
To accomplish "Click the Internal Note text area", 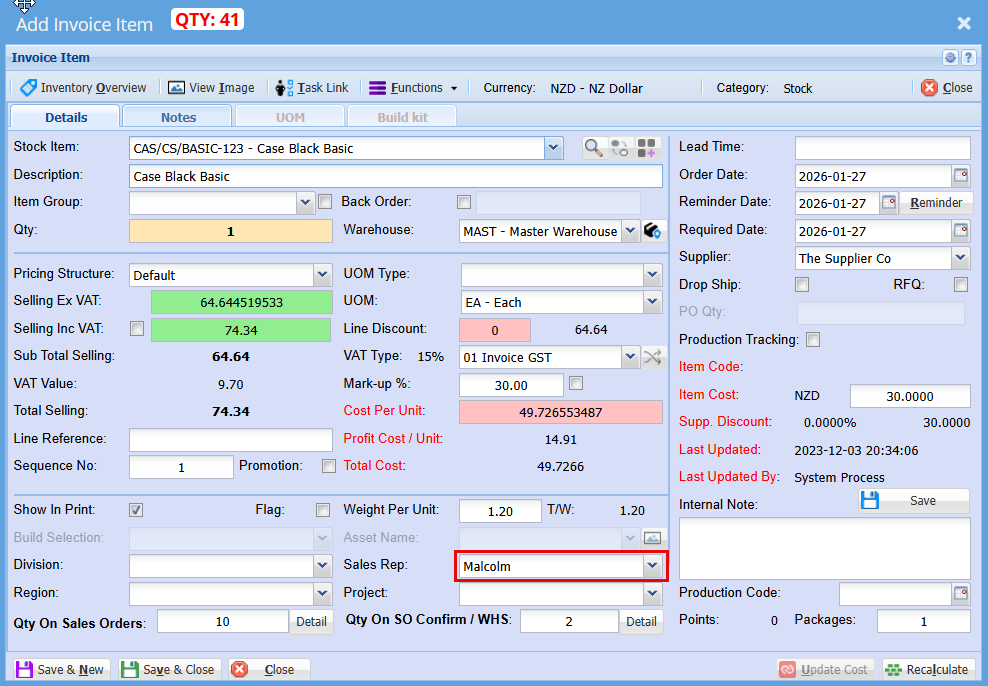I will pos(824,548).
